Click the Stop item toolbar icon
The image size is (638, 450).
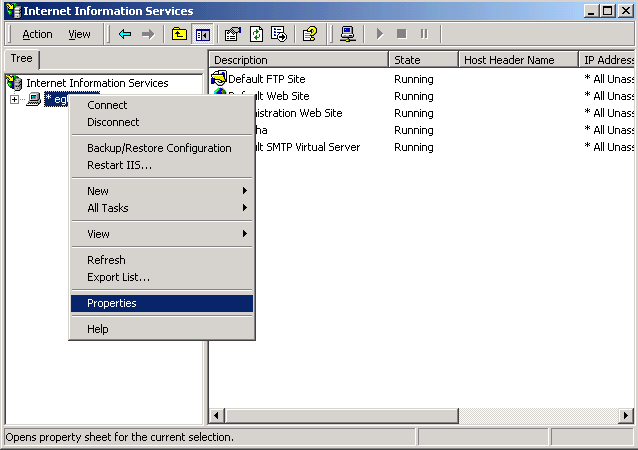[x=402, y=34]
